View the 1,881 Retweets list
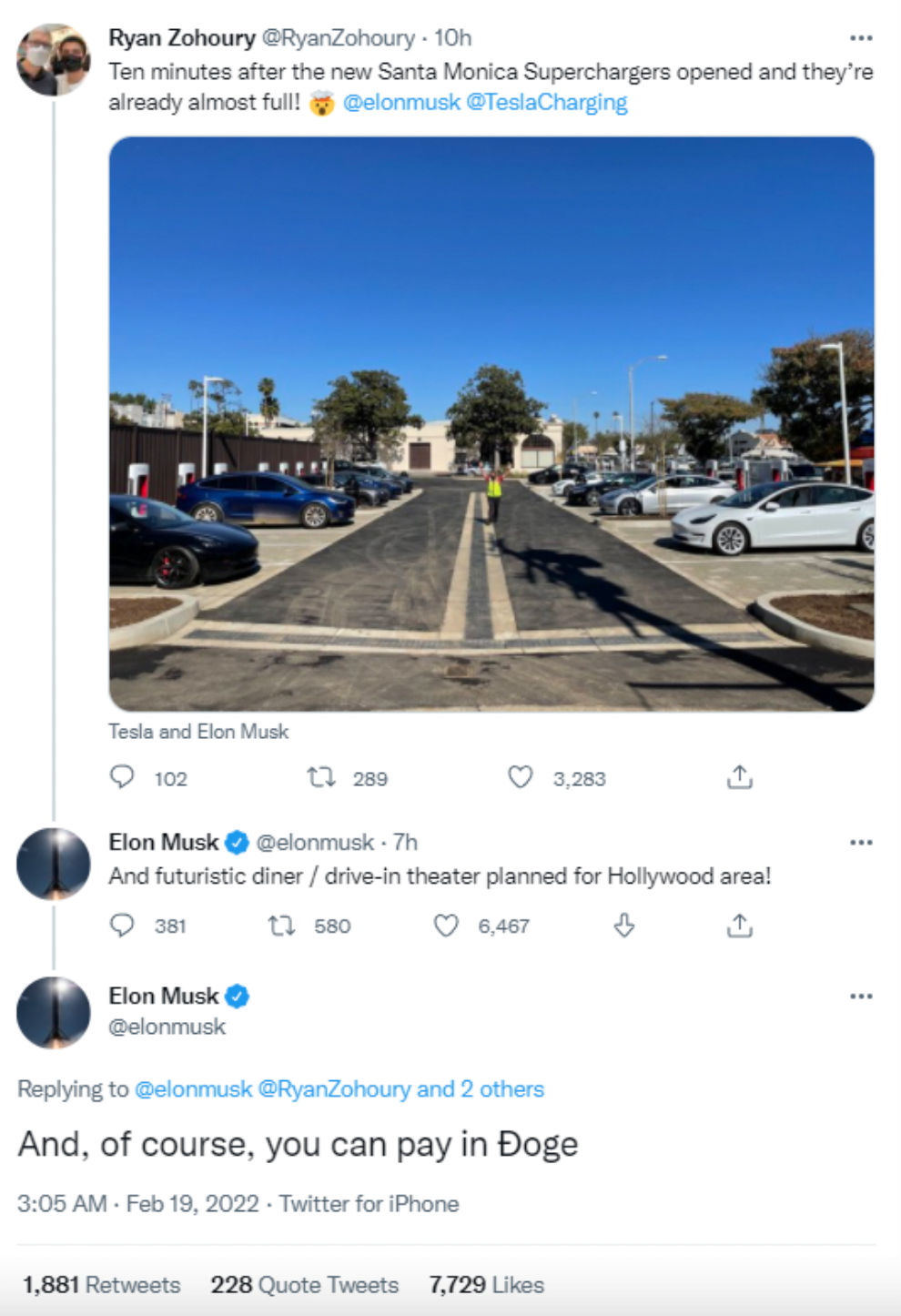Image resolution: width=901 pixels, height=1316 pixels. (x=102, y=1285)
